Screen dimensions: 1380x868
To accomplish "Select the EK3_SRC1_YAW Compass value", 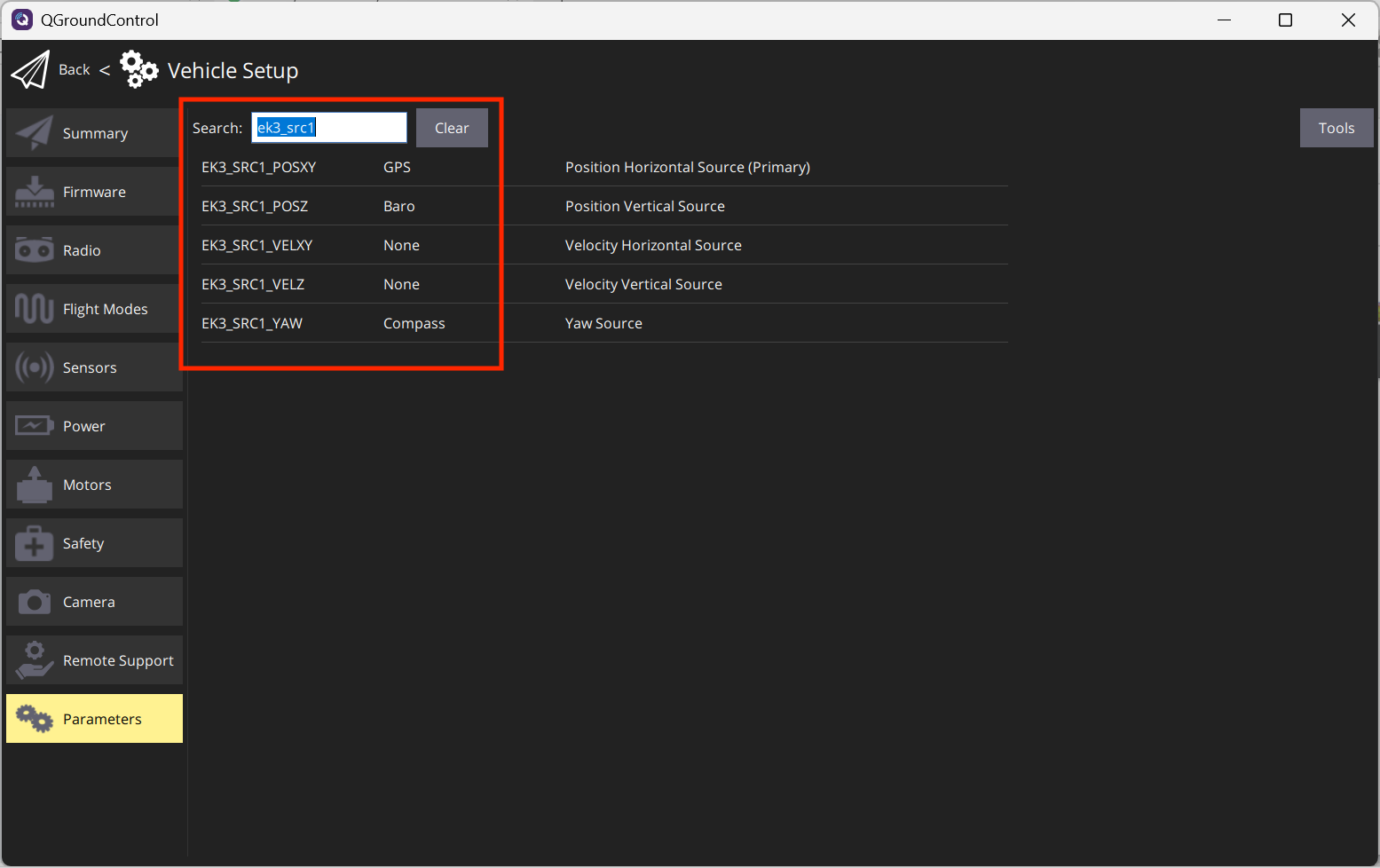I will tap(414, 323).
